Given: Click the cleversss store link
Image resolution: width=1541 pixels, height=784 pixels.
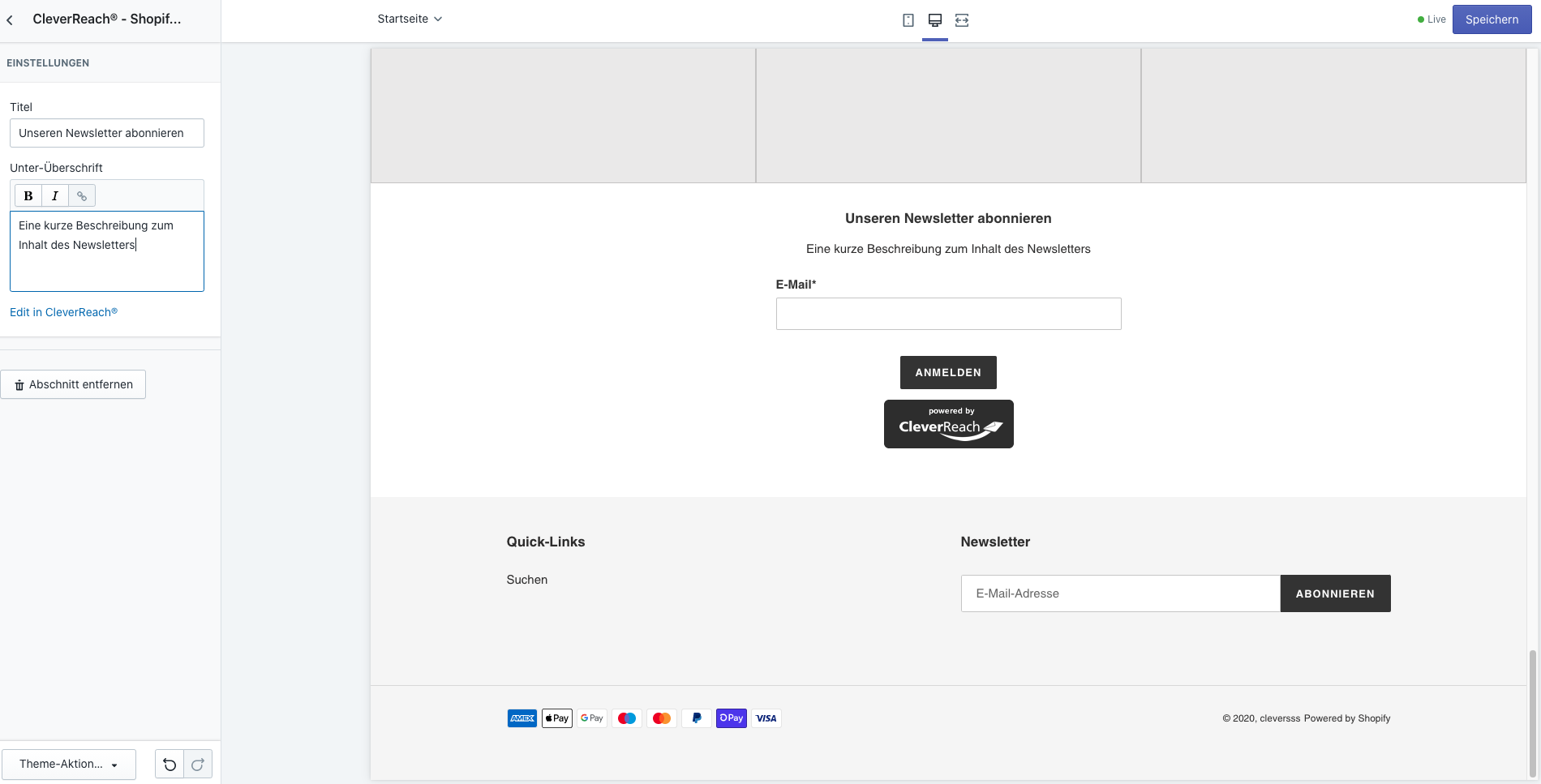Looking at the screenshot, I should click(1280, 718).
